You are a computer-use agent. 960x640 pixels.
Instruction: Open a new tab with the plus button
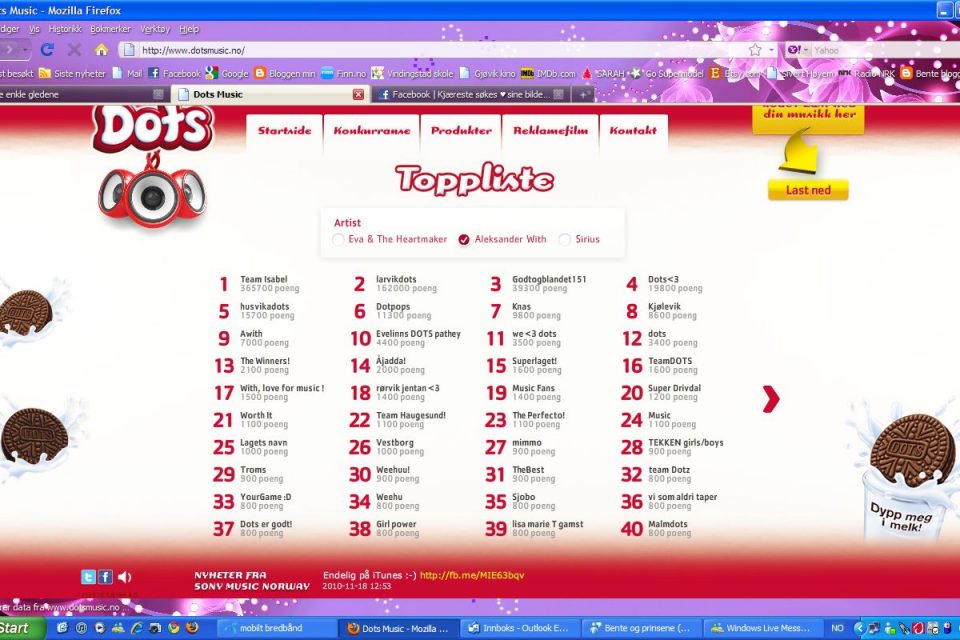583,94
